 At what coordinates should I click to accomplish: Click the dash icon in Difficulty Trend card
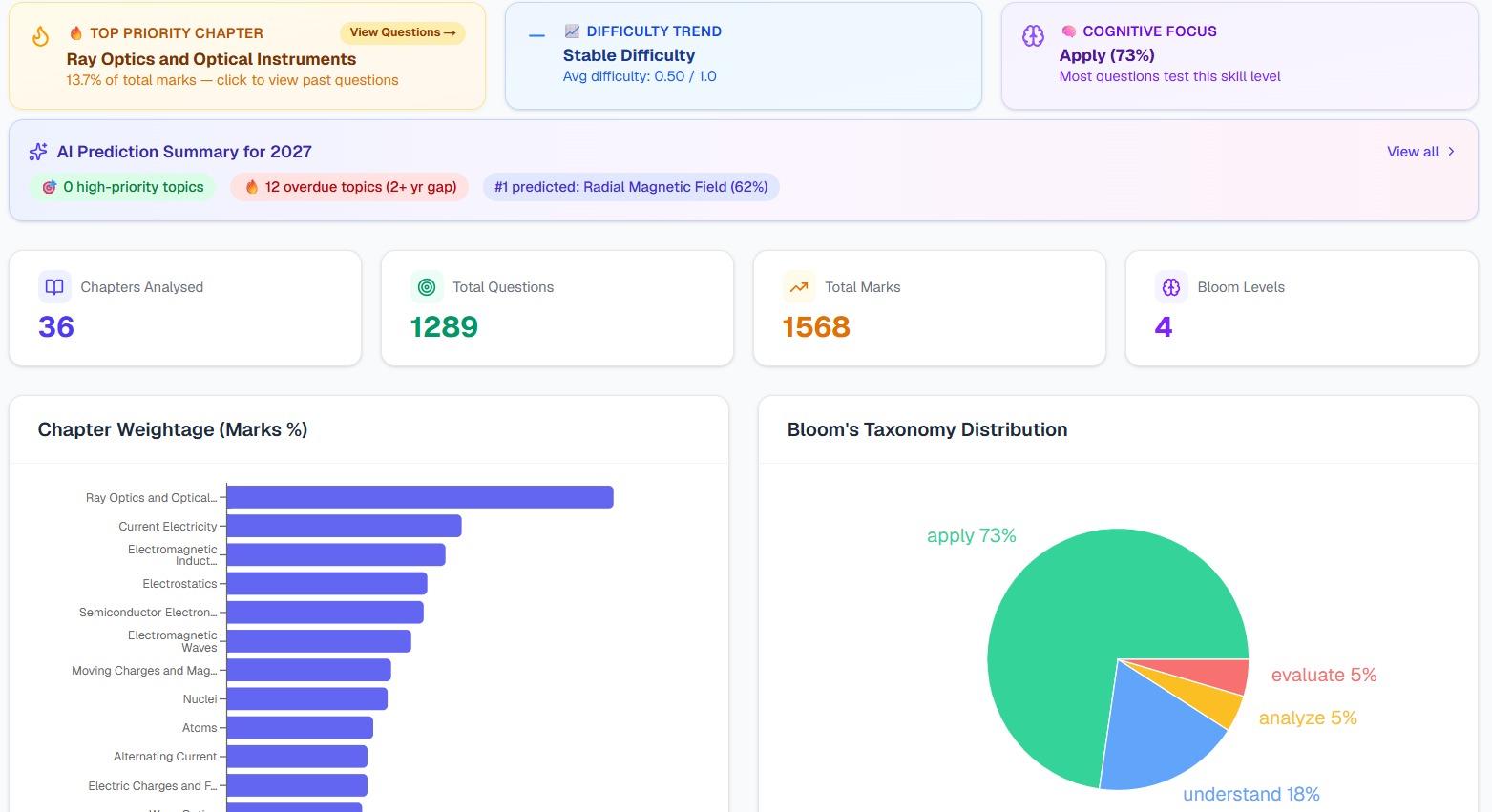[536, 36]
